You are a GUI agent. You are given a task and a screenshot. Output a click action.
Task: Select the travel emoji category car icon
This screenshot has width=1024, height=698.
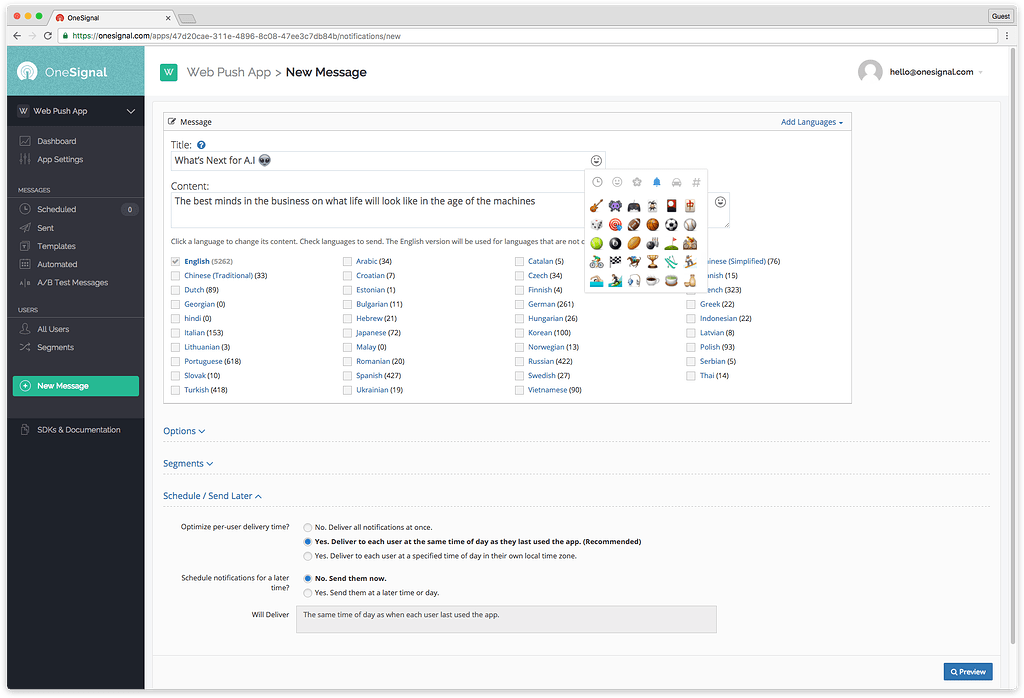677,182
